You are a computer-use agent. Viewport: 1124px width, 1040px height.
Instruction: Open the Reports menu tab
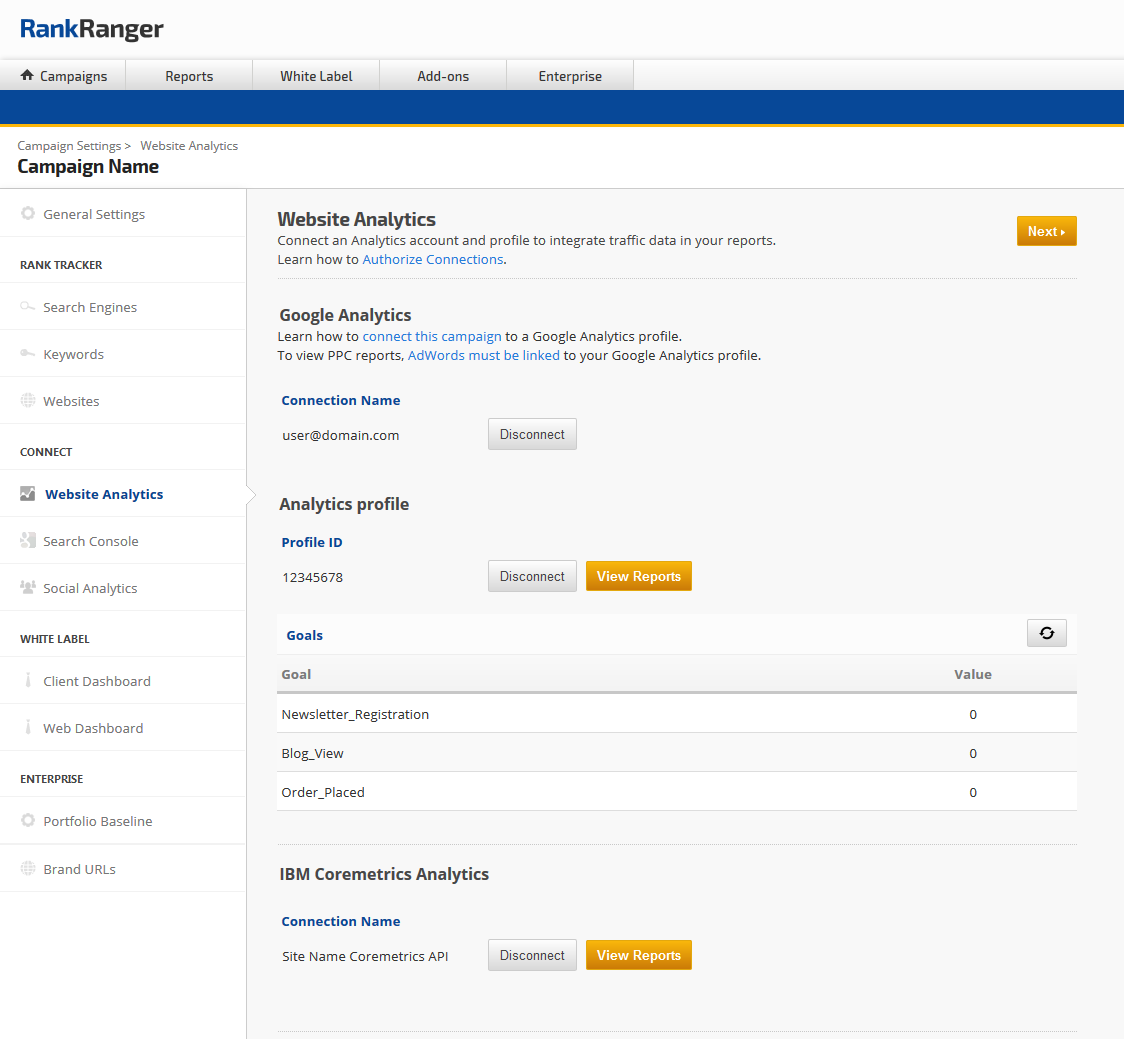(189, 76)
